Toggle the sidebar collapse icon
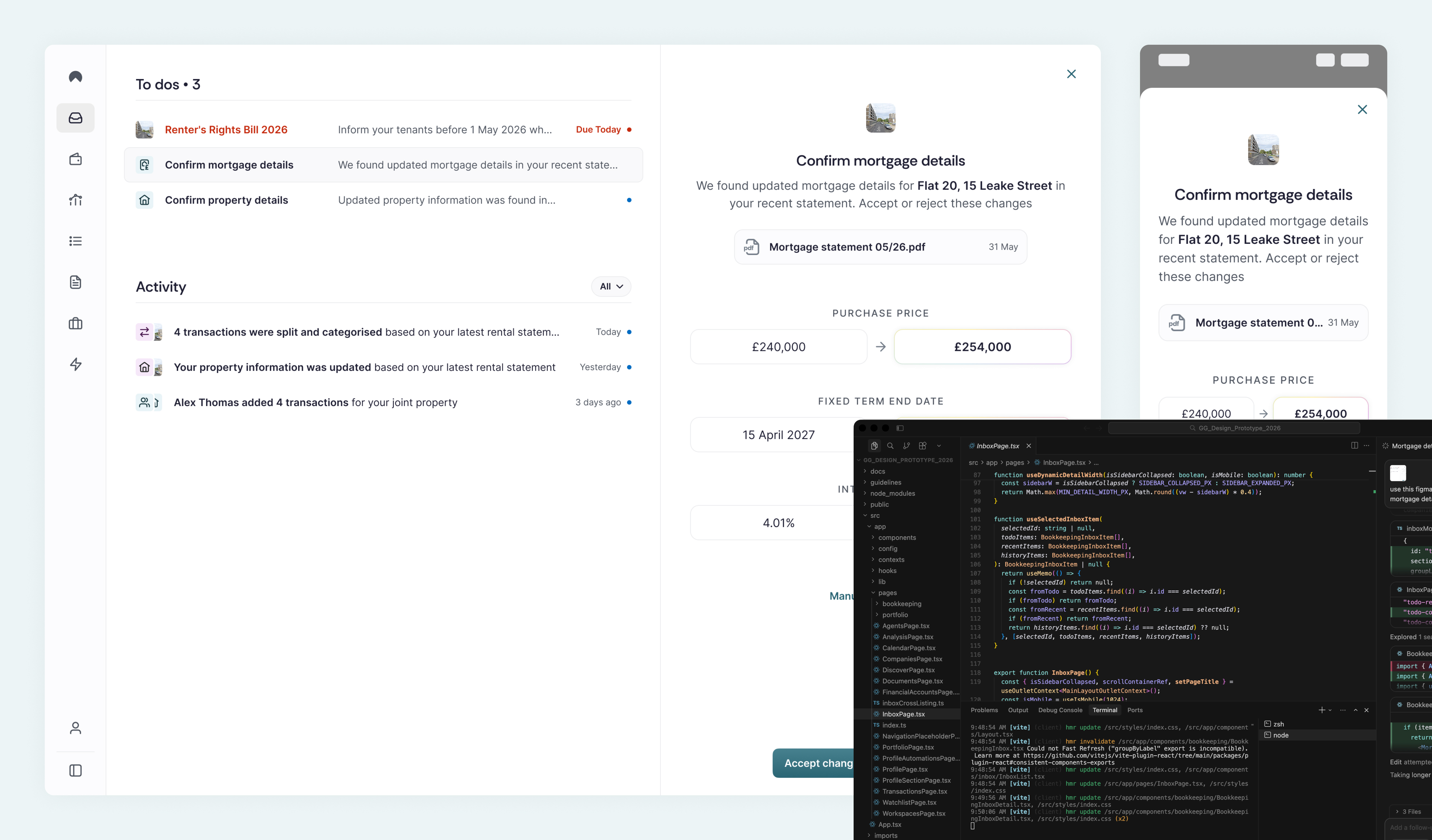The image size is (1432, 840). coord(76,770)
